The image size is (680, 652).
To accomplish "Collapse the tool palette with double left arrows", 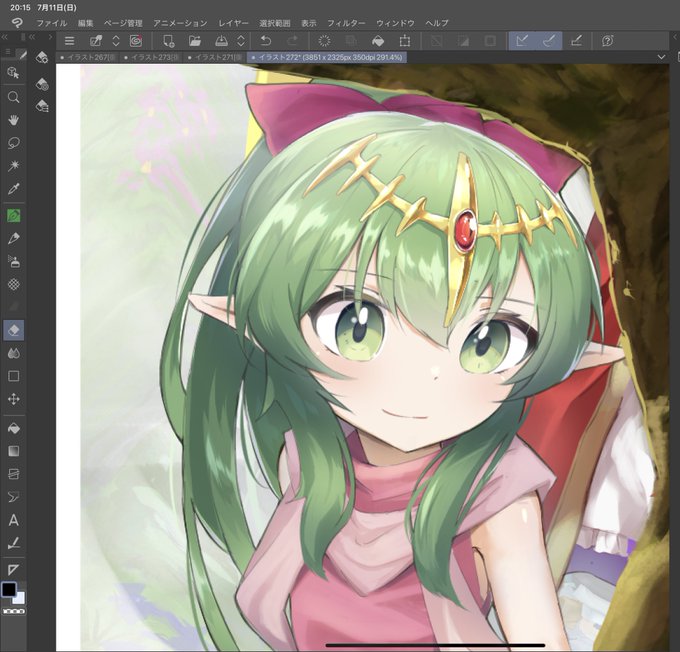I will [x=5, y=37].
